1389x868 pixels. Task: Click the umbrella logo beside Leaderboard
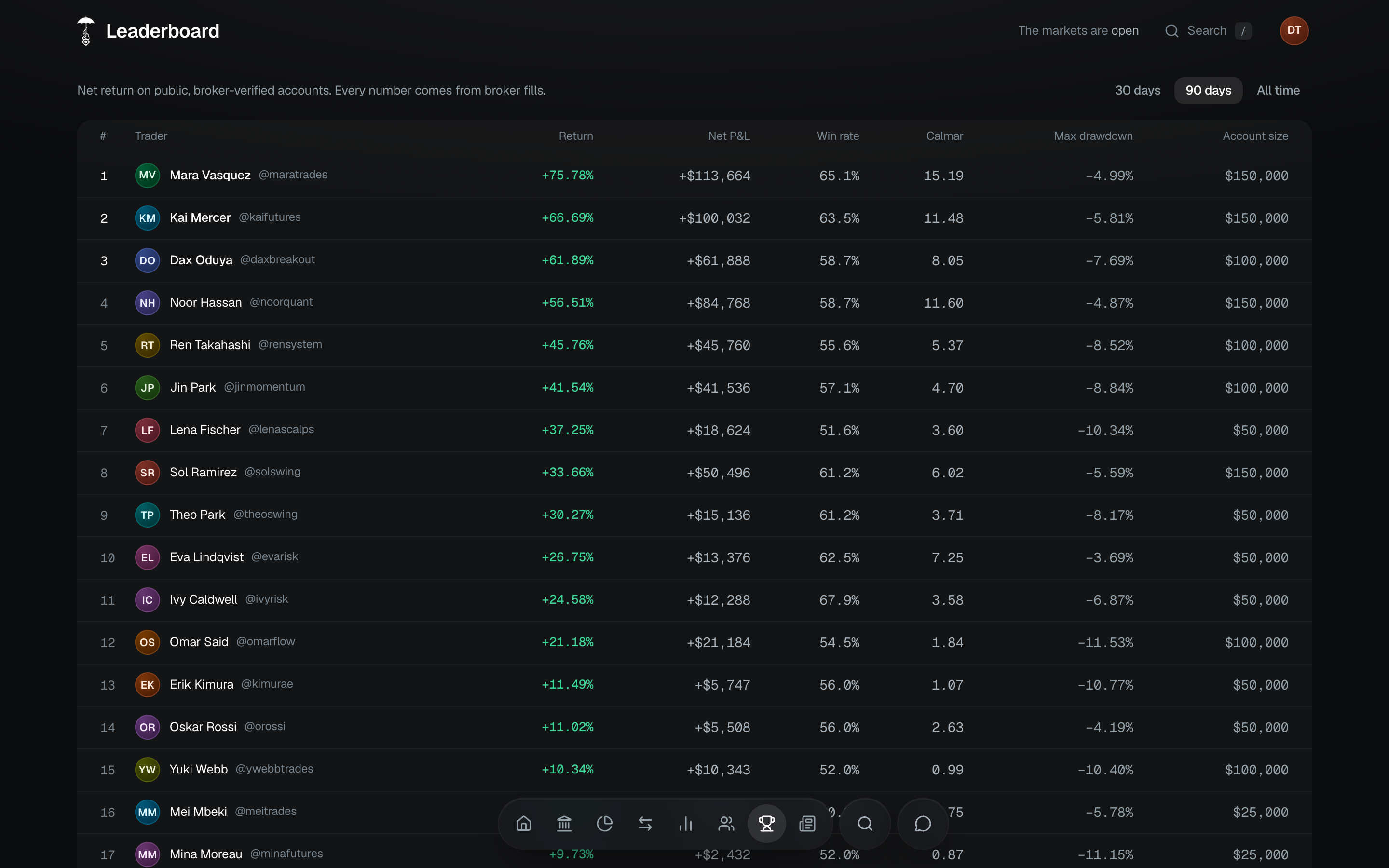tap(85, 31)
